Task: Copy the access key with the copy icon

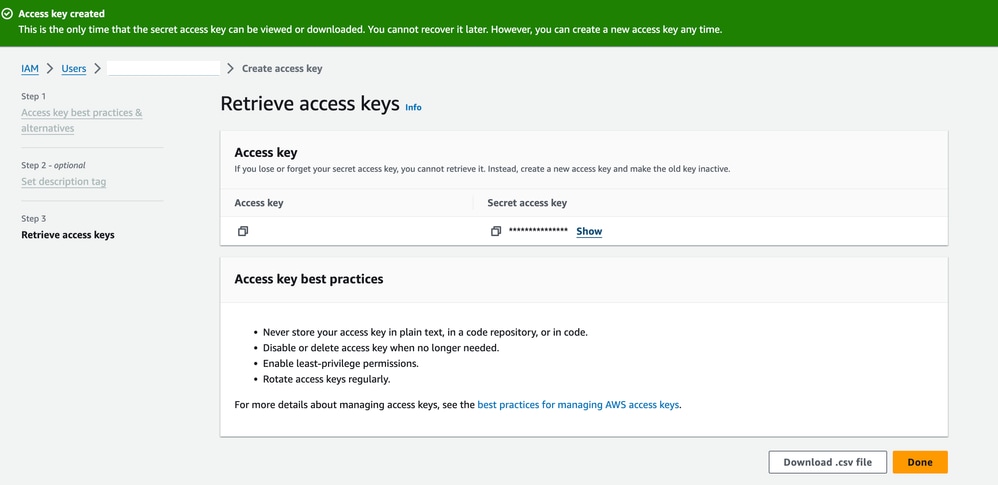Action: pyautogui.click(x=242, y=231)
